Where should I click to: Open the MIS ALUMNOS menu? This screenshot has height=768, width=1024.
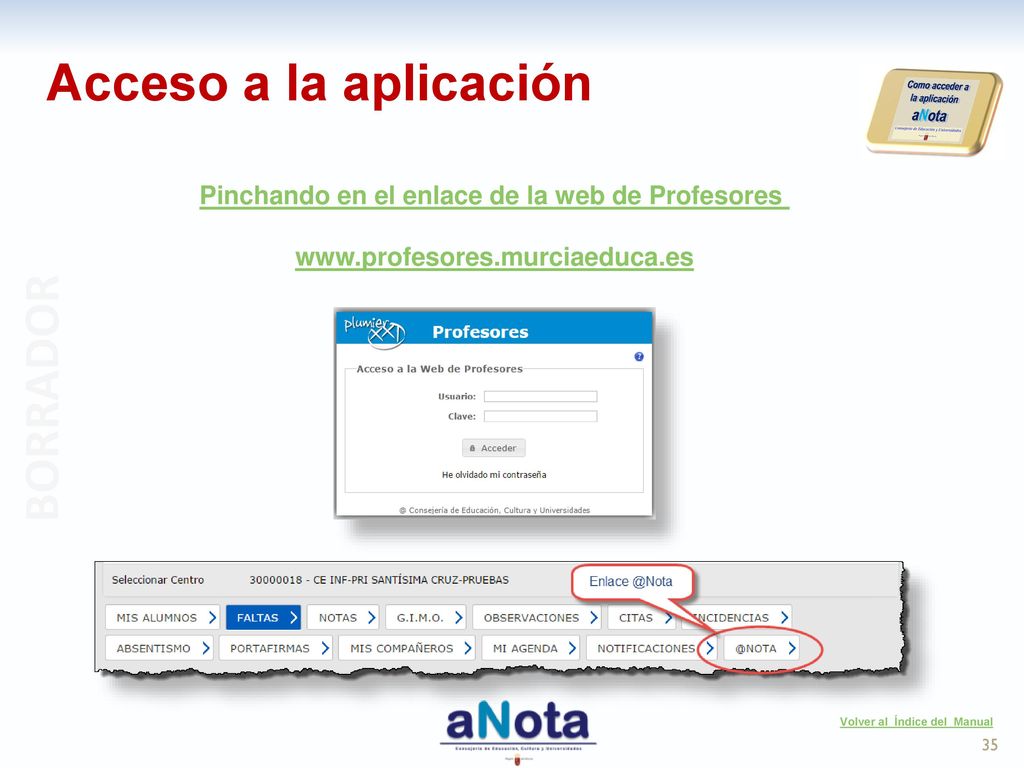pos(162,617)
